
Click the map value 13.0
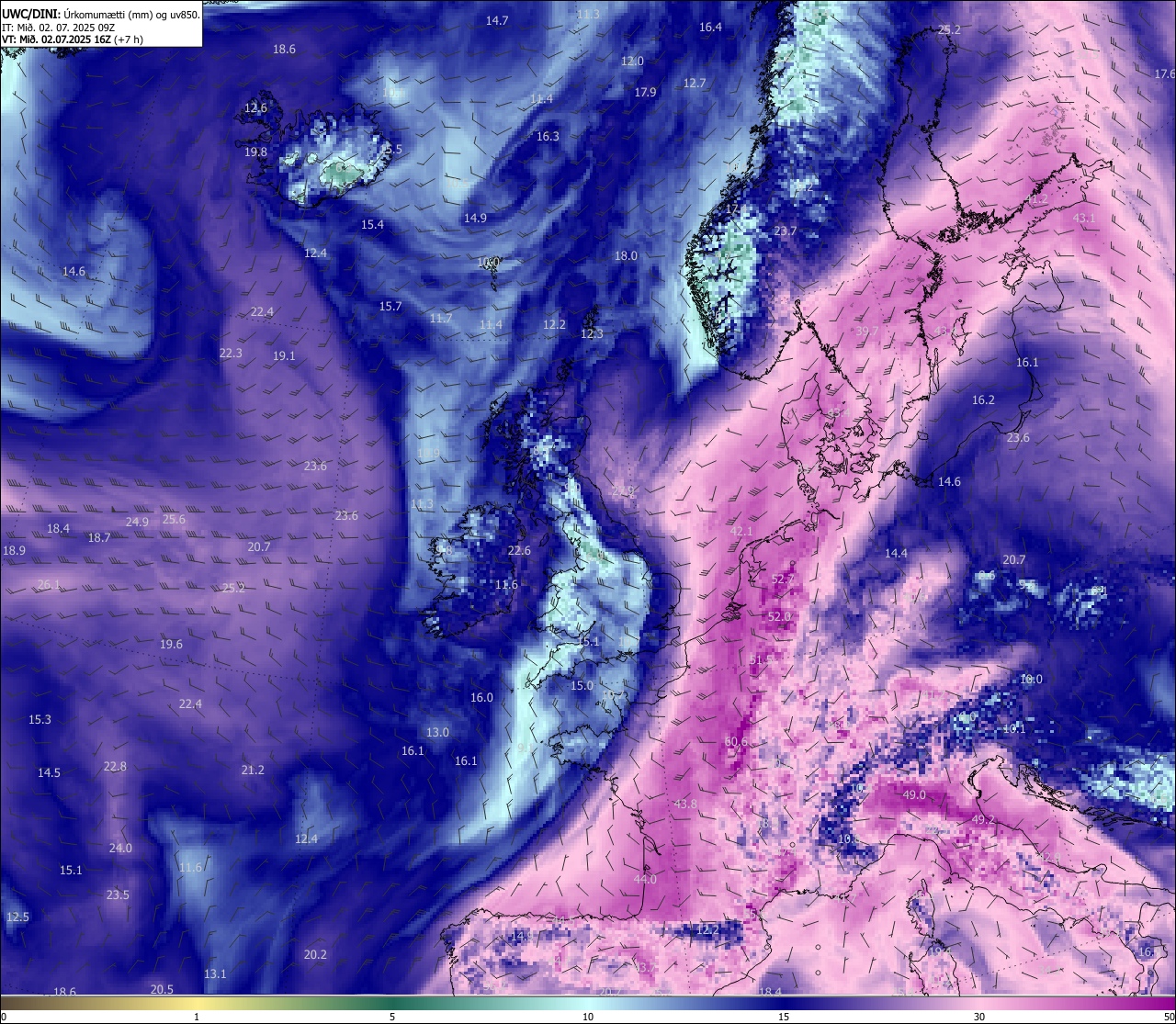click(x=437, y=733)
